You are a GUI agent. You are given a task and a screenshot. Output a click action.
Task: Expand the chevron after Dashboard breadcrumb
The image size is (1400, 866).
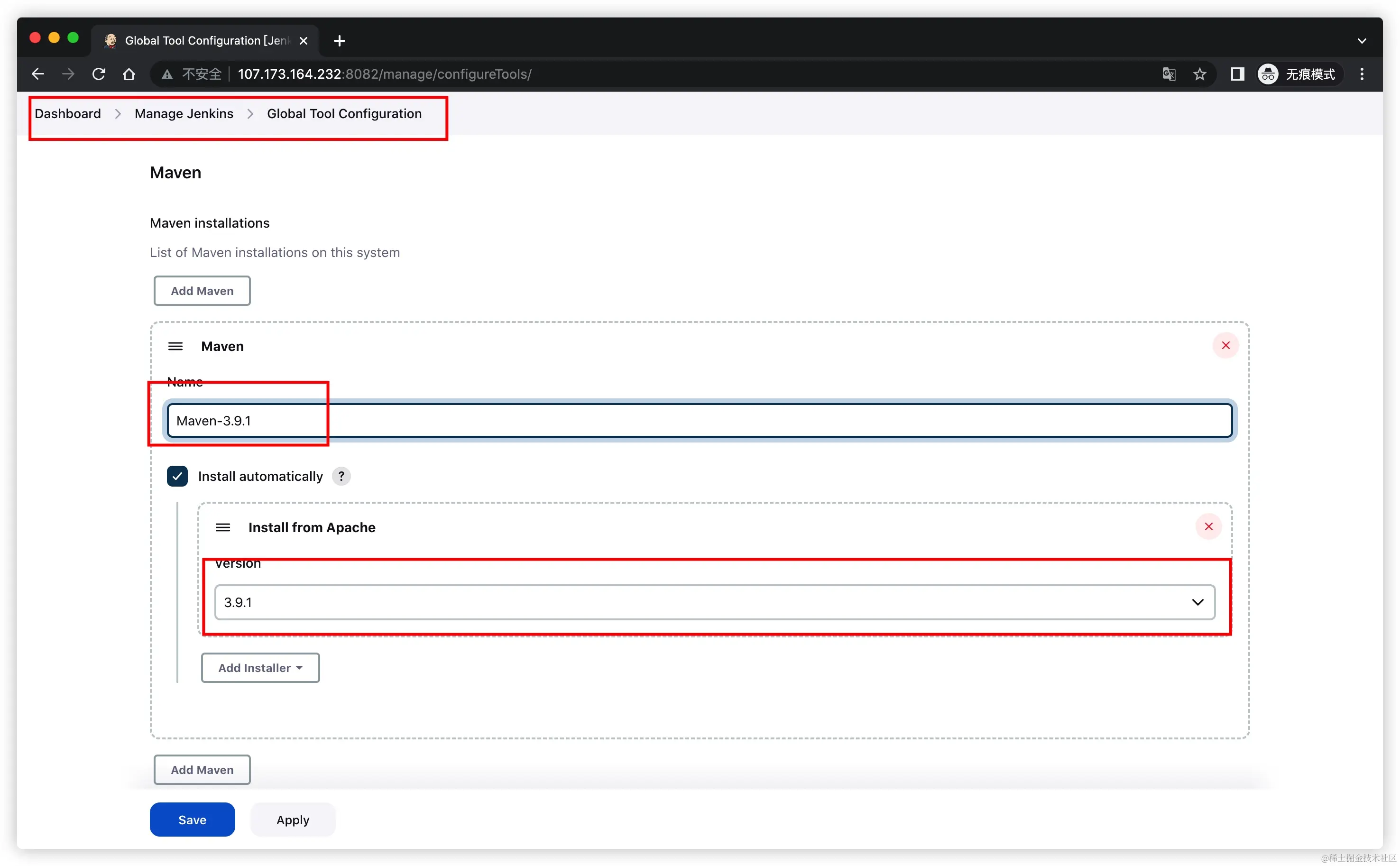tap(118, 114)
